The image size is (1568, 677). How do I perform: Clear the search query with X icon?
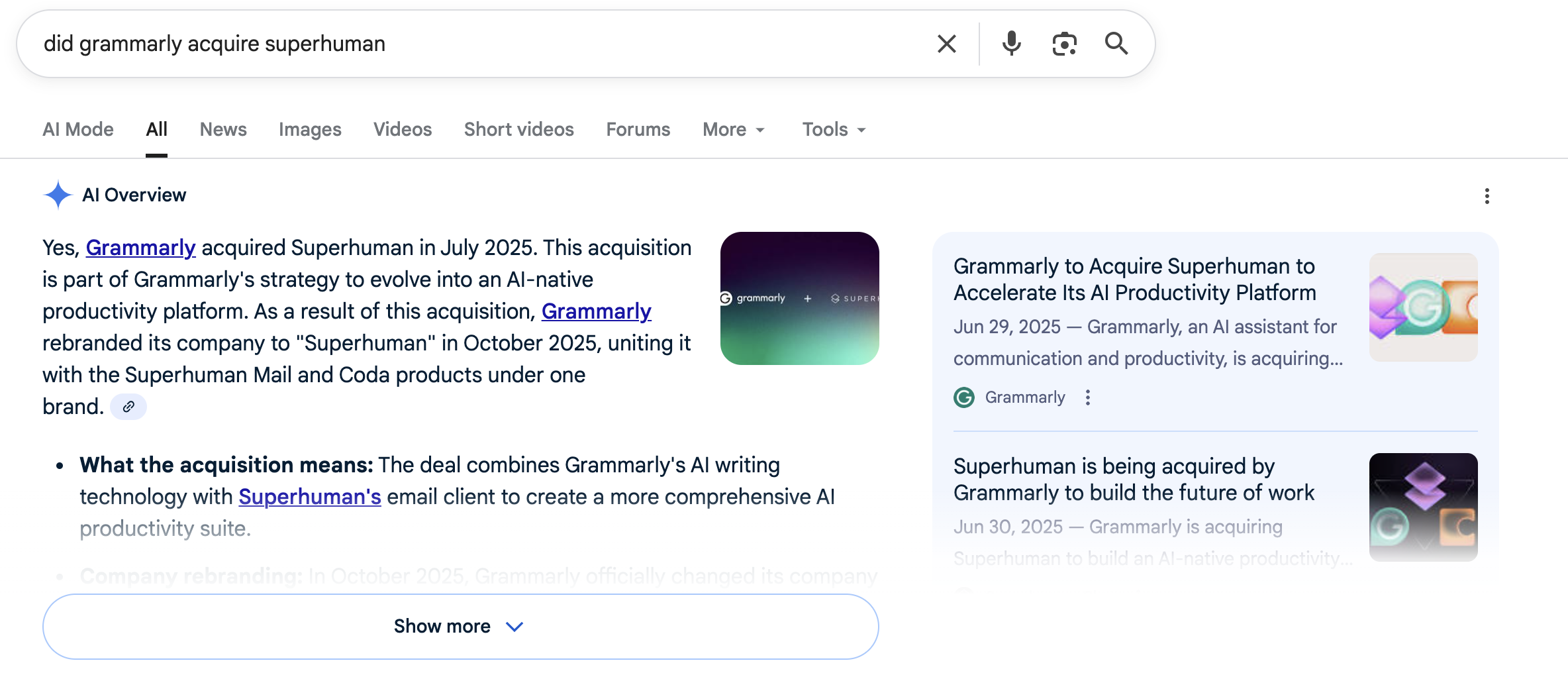[x=947, y=44]
